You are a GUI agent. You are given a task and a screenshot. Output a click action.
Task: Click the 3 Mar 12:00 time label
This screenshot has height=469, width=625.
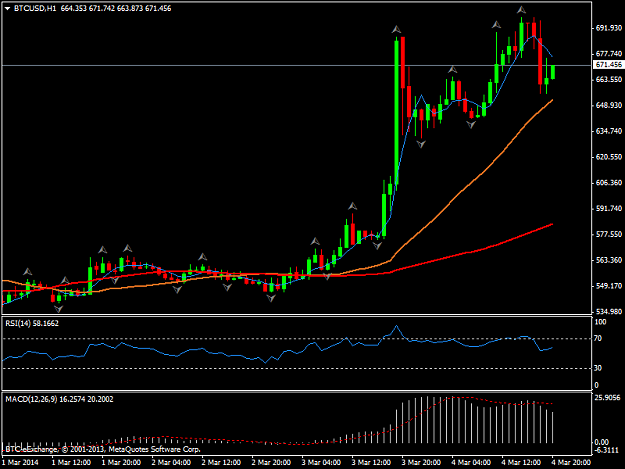(x=371, y=462)
